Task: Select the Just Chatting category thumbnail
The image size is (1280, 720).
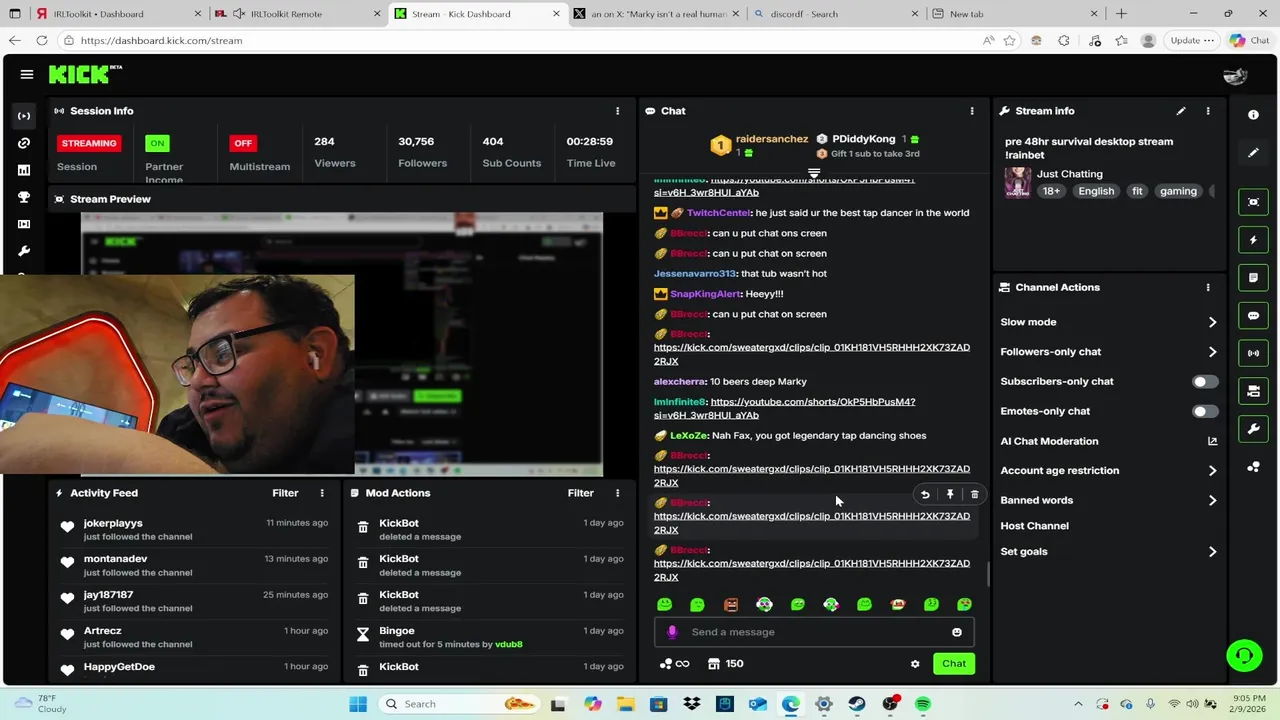Action: (1018, 183)
